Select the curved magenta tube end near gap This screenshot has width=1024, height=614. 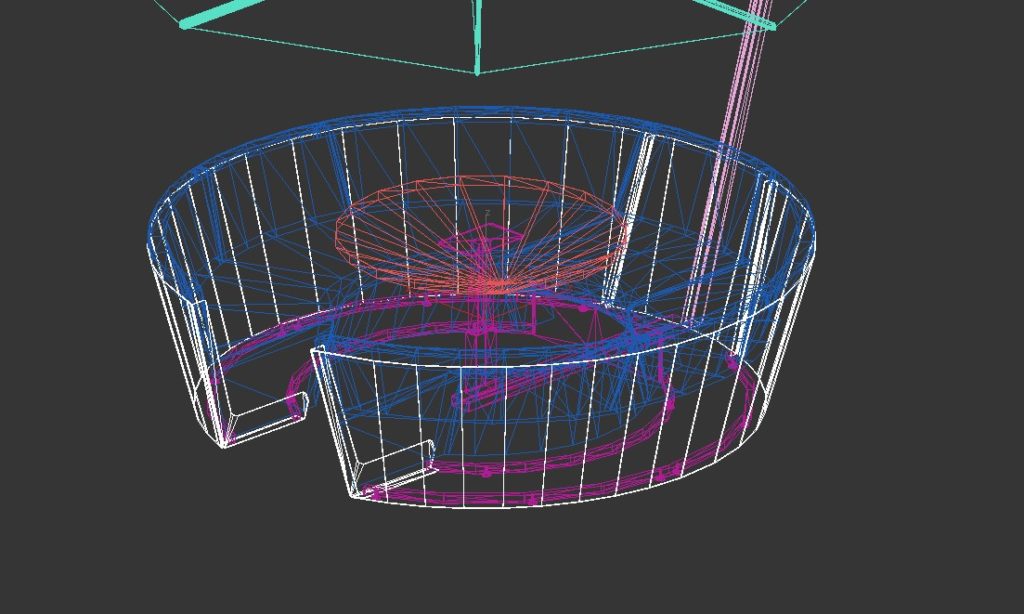pyautogui.click(x=297, y=398)
